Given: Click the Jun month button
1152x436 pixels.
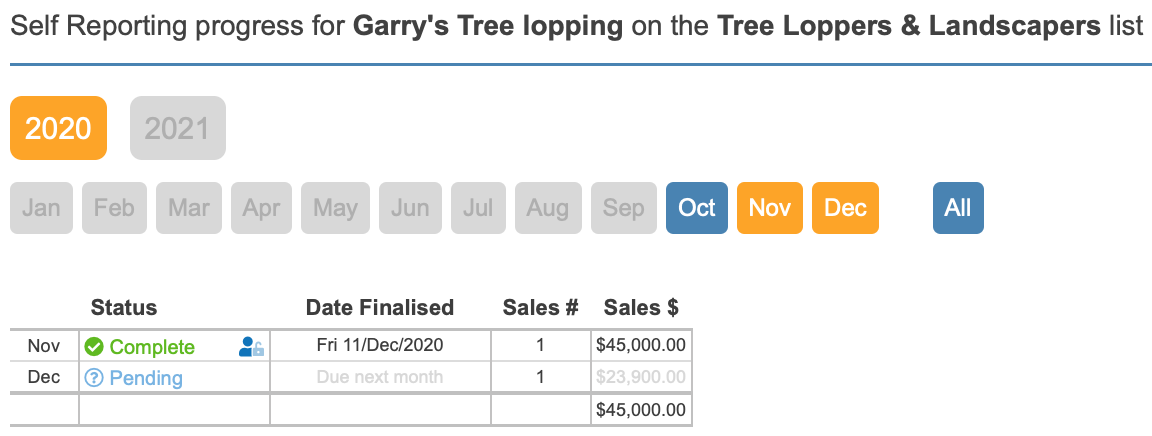Looking at the screenshot, I should (410, 208).
